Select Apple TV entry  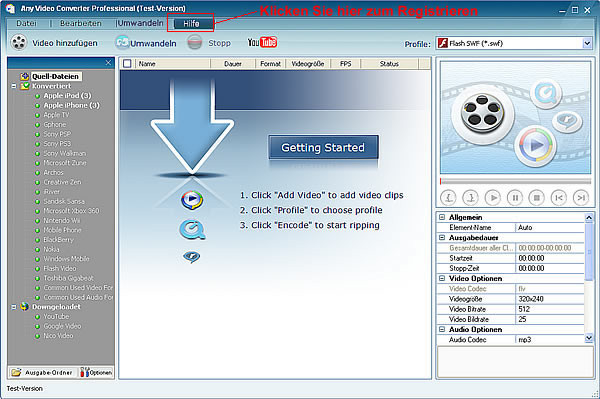[56, 115]
